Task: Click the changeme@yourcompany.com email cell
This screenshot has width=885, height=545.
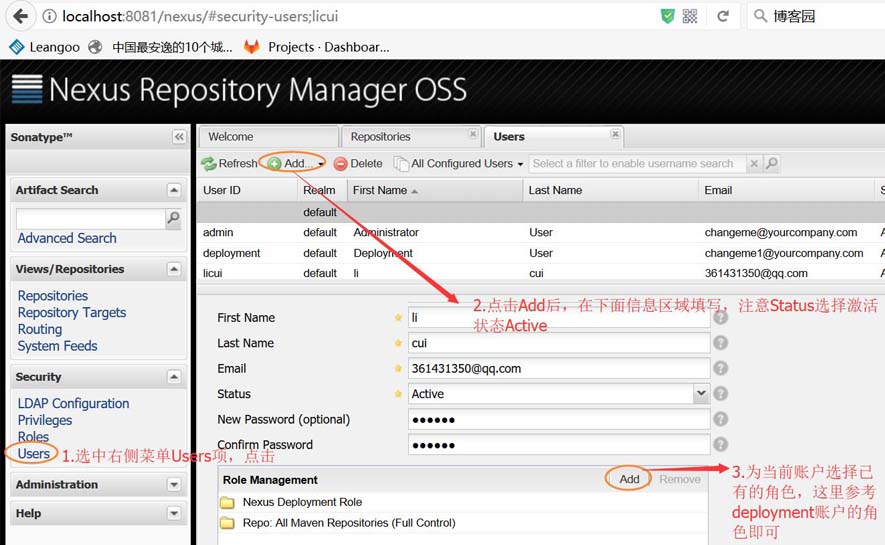Action: point(781,232)
